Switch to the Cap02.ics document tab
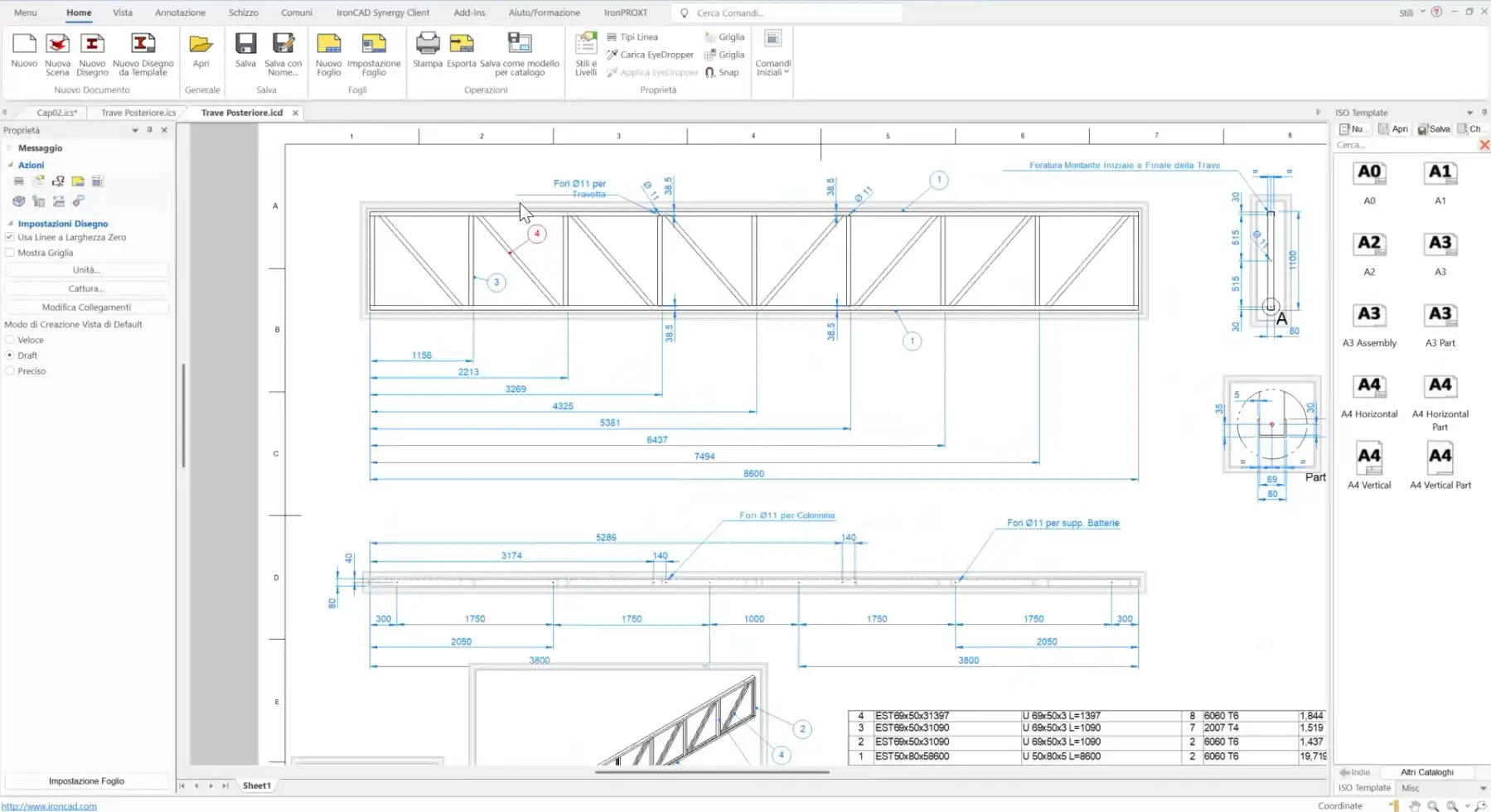The width and height of the screenshot is (1491, 812). click(x=56, y=113)
